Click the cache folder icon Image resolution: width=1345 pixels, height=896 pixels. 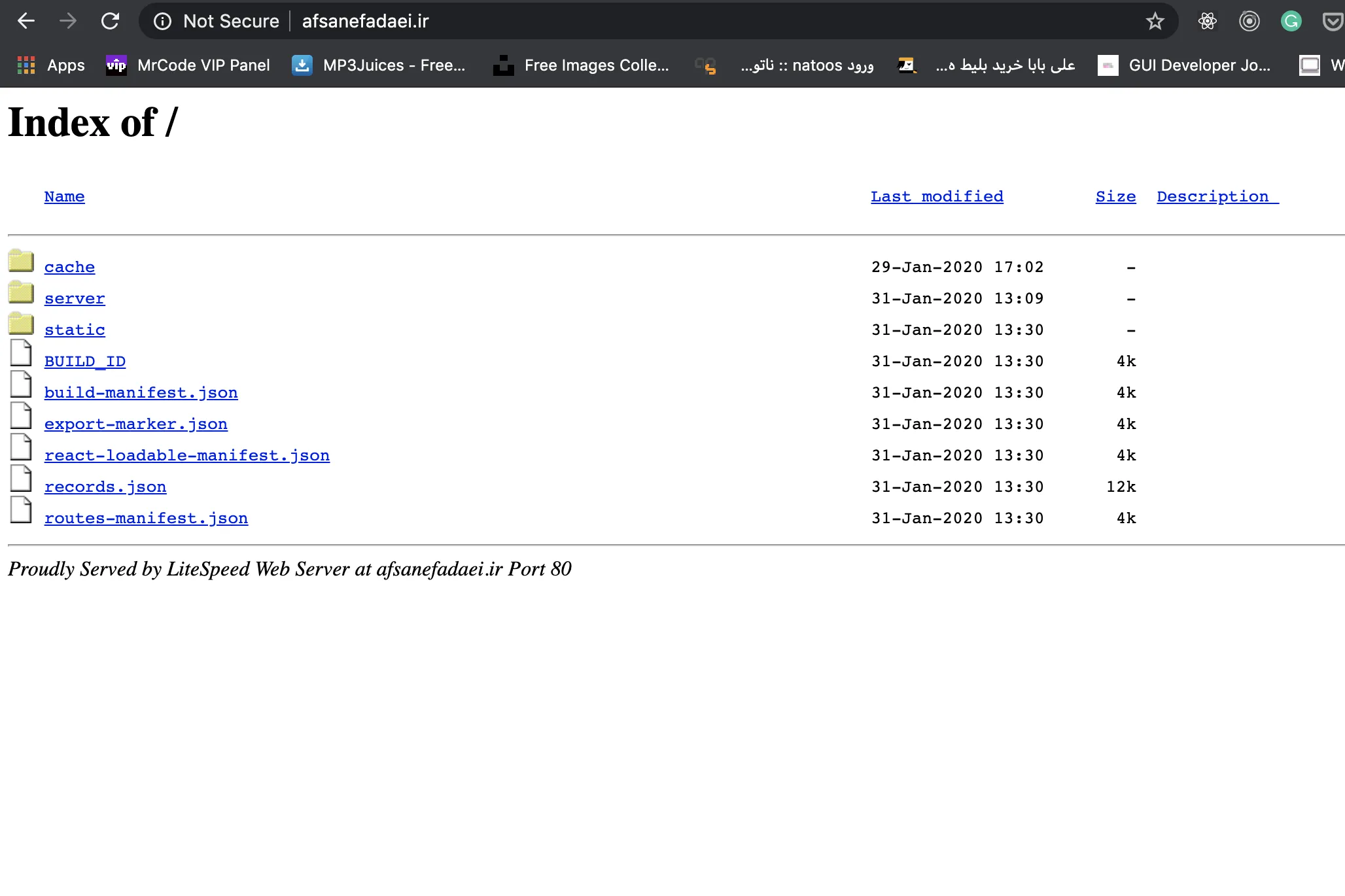pyautogui.click(x=21, y=261)
